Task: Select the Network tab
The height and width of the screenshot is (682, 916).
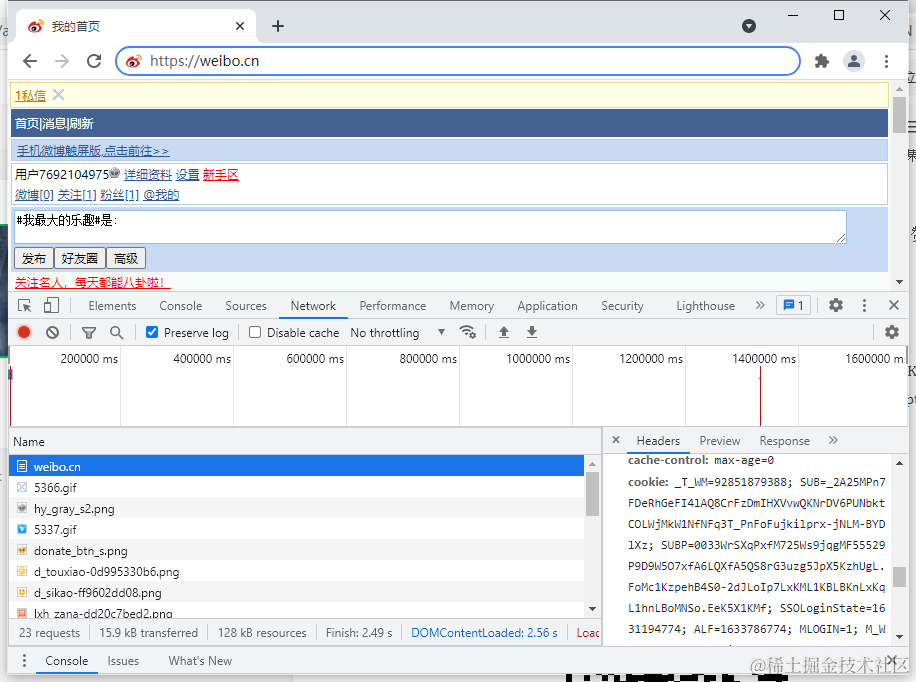Action: coord(313,306)
